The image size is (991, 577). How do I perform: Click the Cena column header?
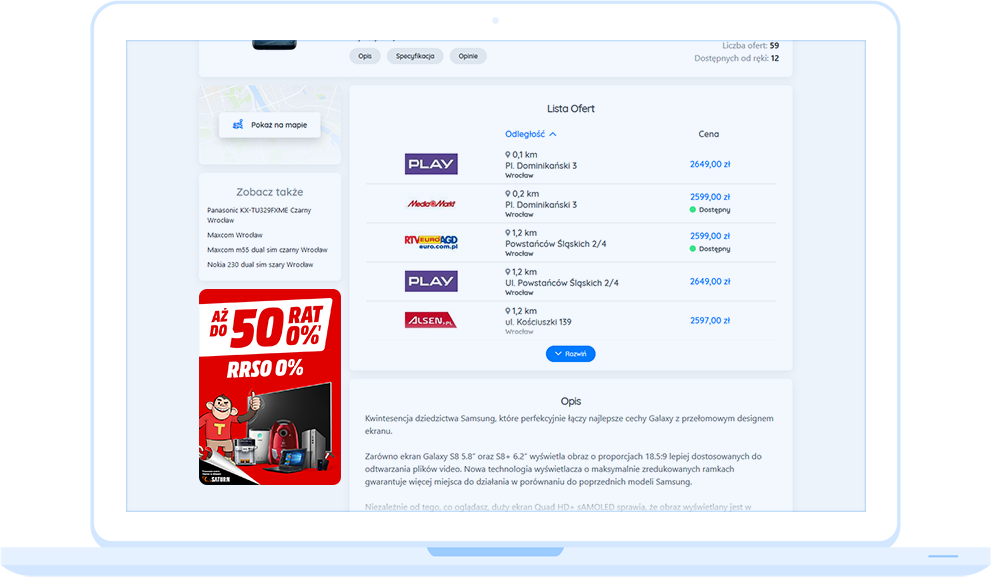pos(708,134)
